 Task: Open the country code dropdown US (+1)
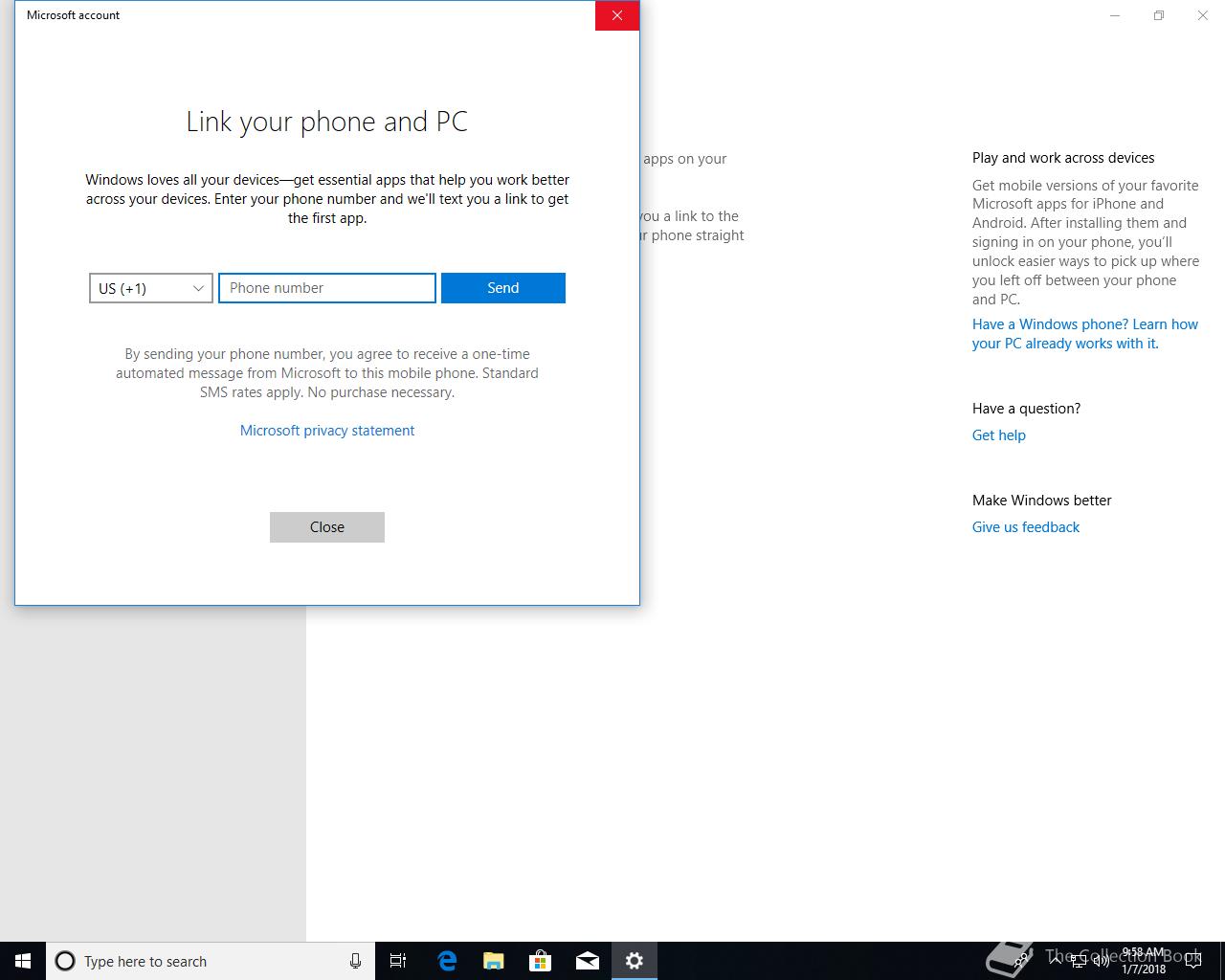pos(151,288)
